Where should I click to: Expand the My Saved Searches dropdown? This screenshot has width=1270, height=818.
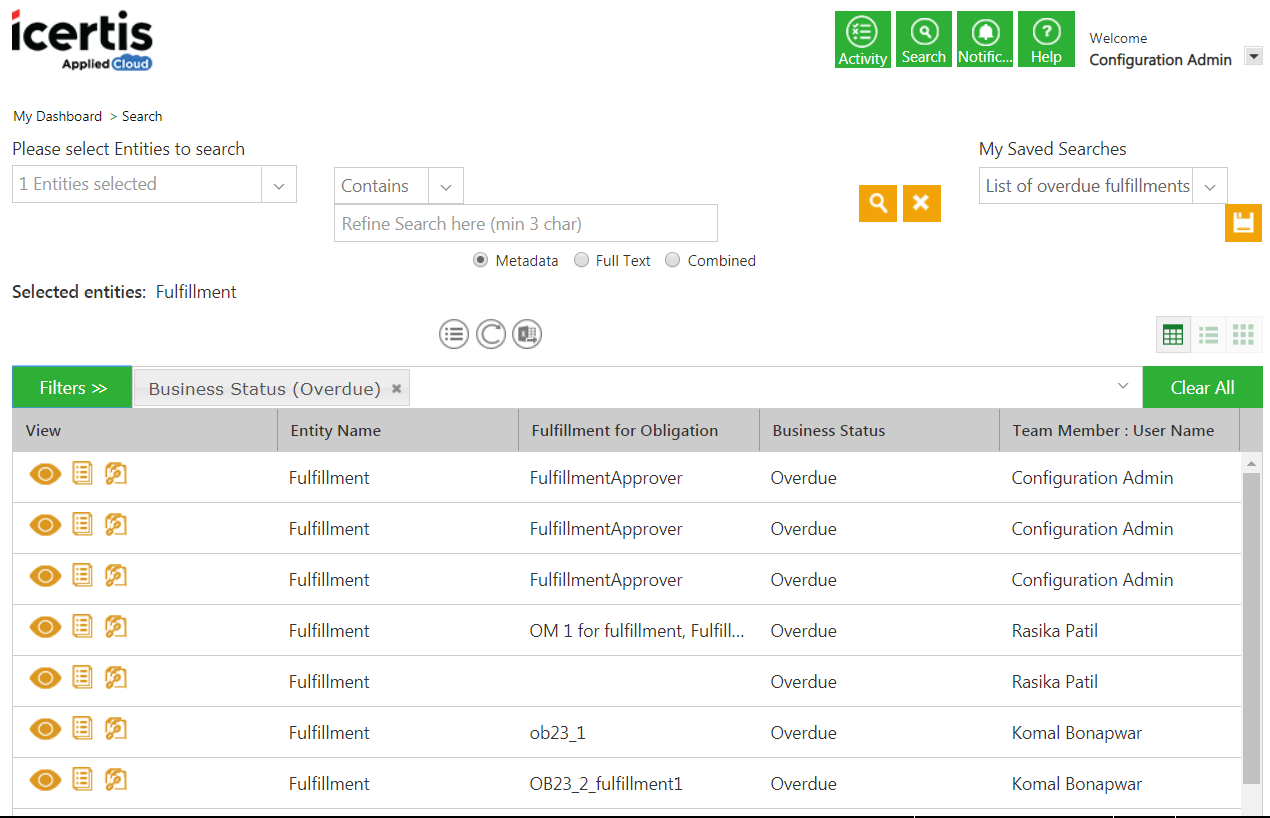[1210, 186]
